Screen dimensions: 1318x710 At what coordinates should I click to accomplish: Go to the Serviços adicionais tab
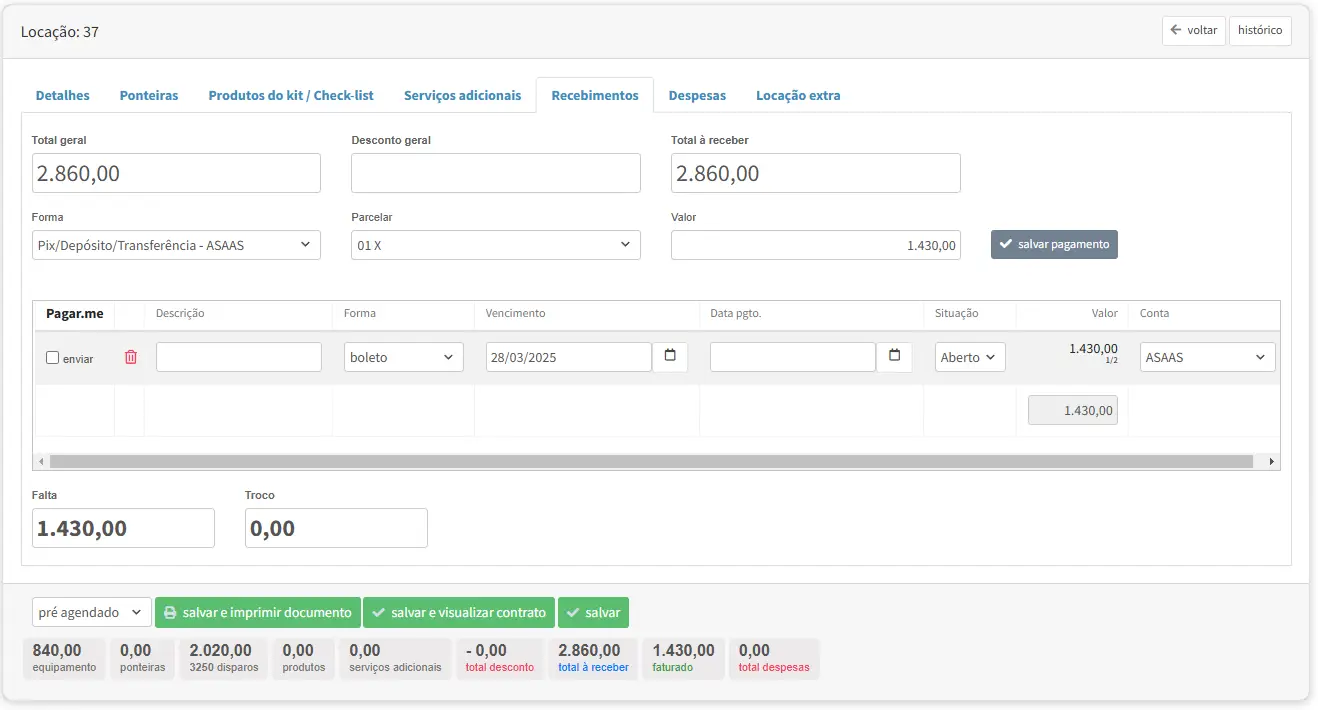[462, 96]
